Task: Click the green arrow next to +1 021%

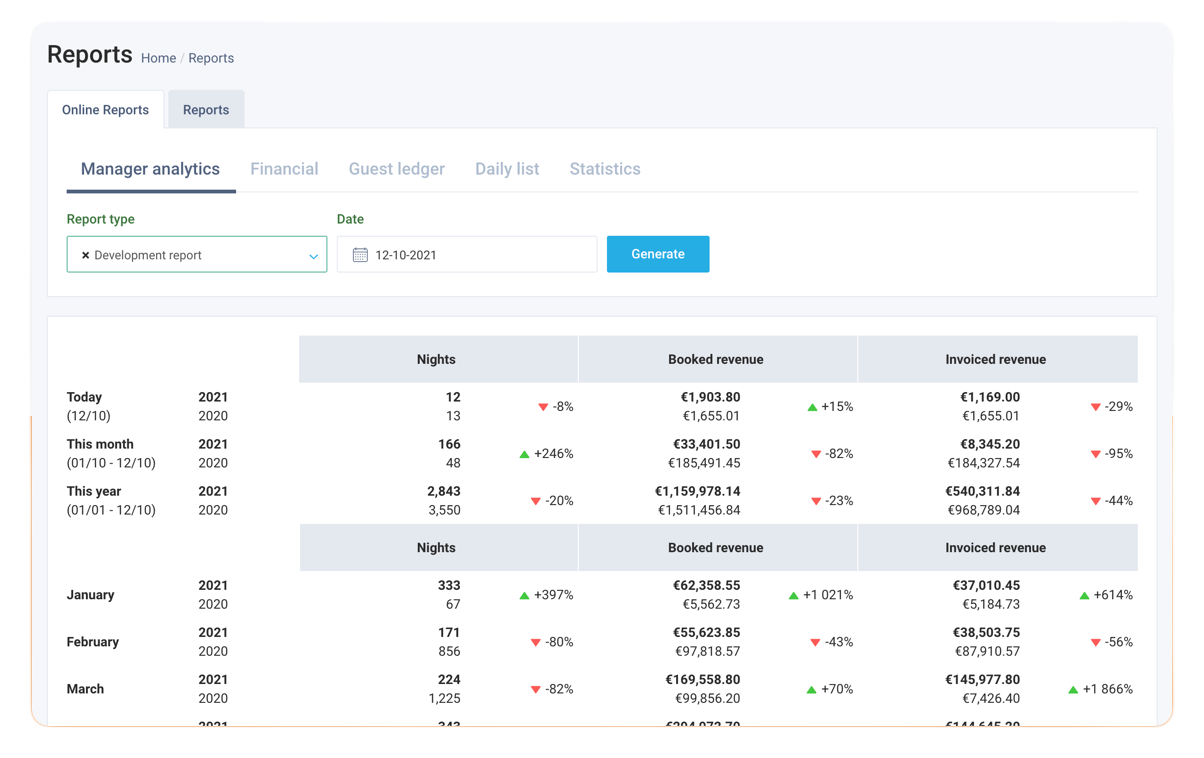Action: pos(793,595)
